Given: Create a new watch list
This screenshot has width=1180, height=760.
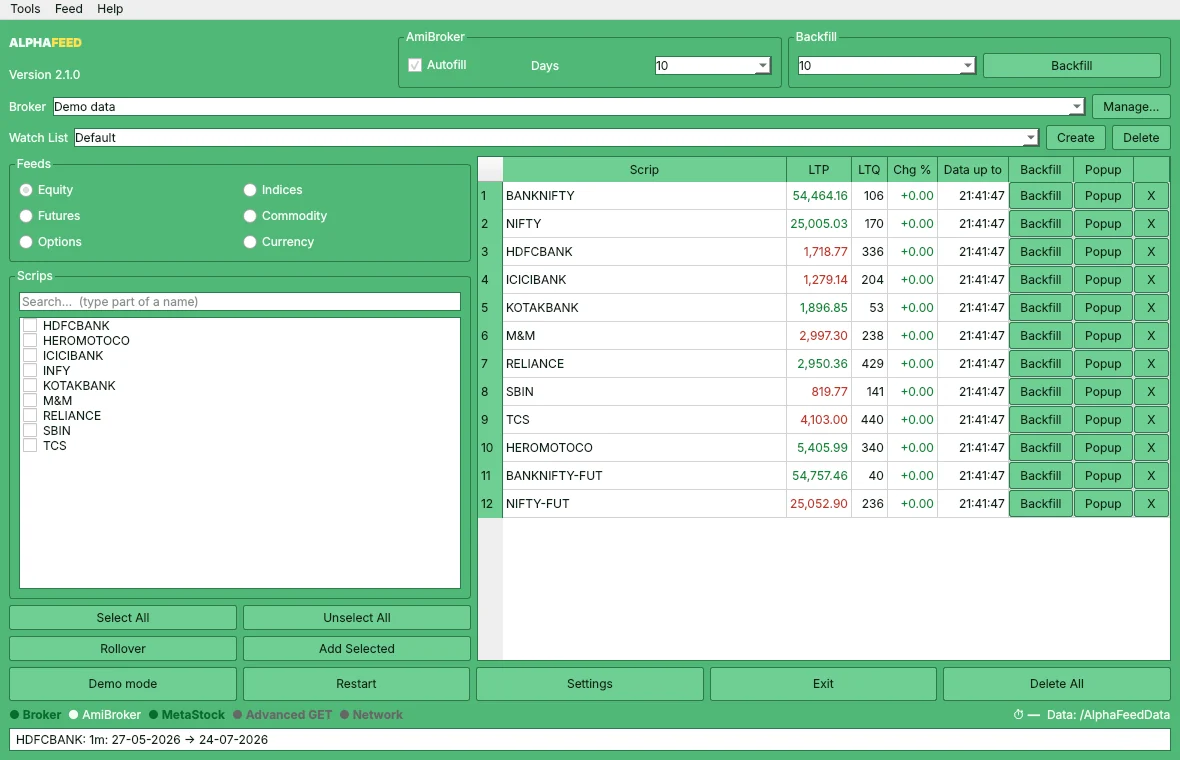Looking at the screenshot, I should [1075, 138].
